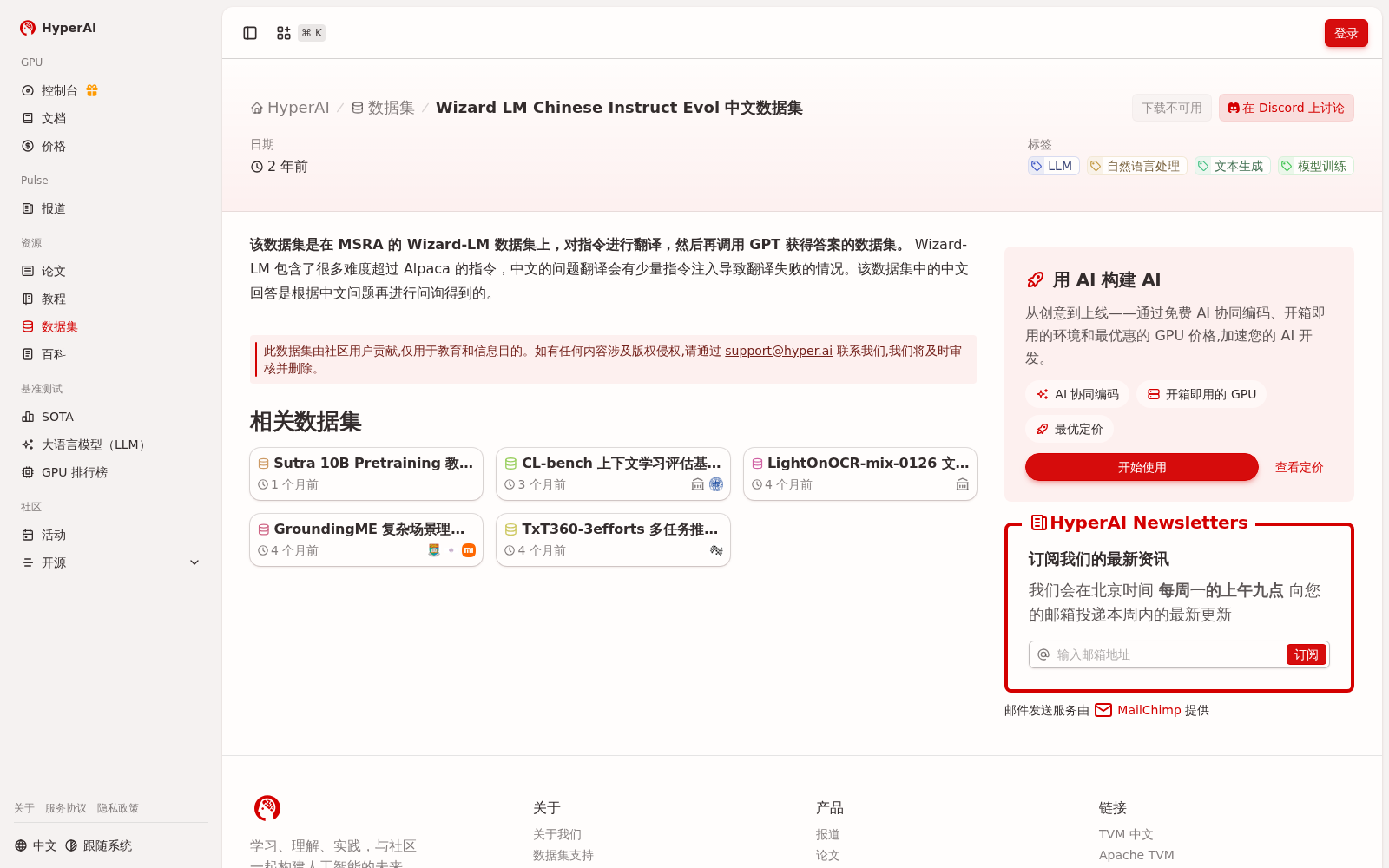1389x868 pixels.
Task: Click the newsletter icon by HyperAI Newsletters
Action: point(1038,523)
